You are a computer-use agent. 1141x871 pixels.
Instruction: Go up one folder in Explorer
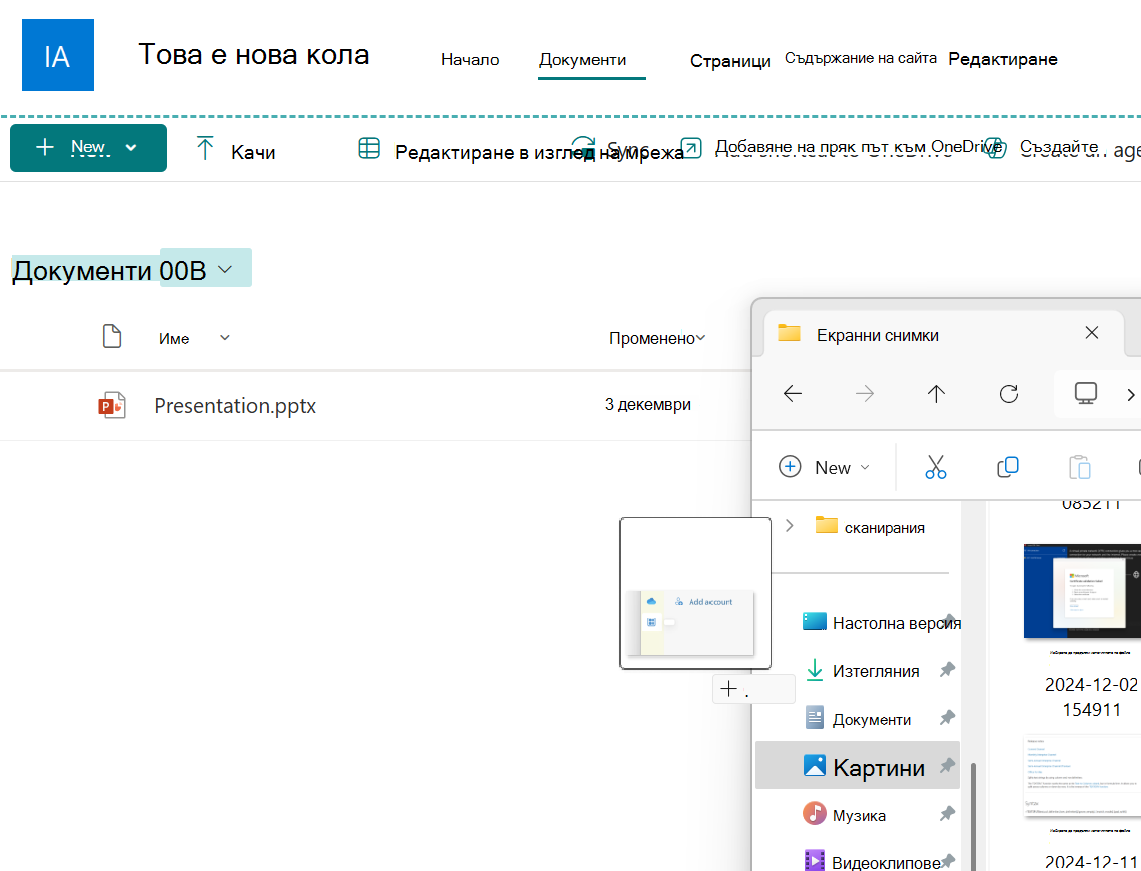point(936,394)
